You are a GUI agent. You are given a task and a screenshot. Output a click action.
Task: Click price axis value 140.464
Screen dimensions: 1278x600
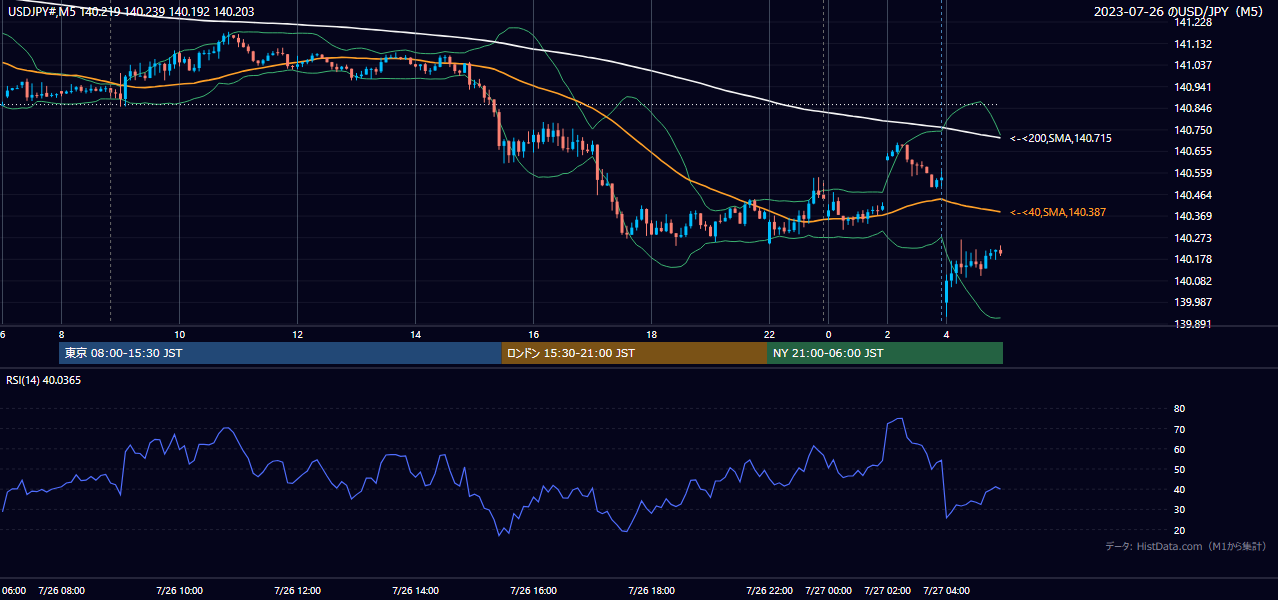click(1193, 195)
